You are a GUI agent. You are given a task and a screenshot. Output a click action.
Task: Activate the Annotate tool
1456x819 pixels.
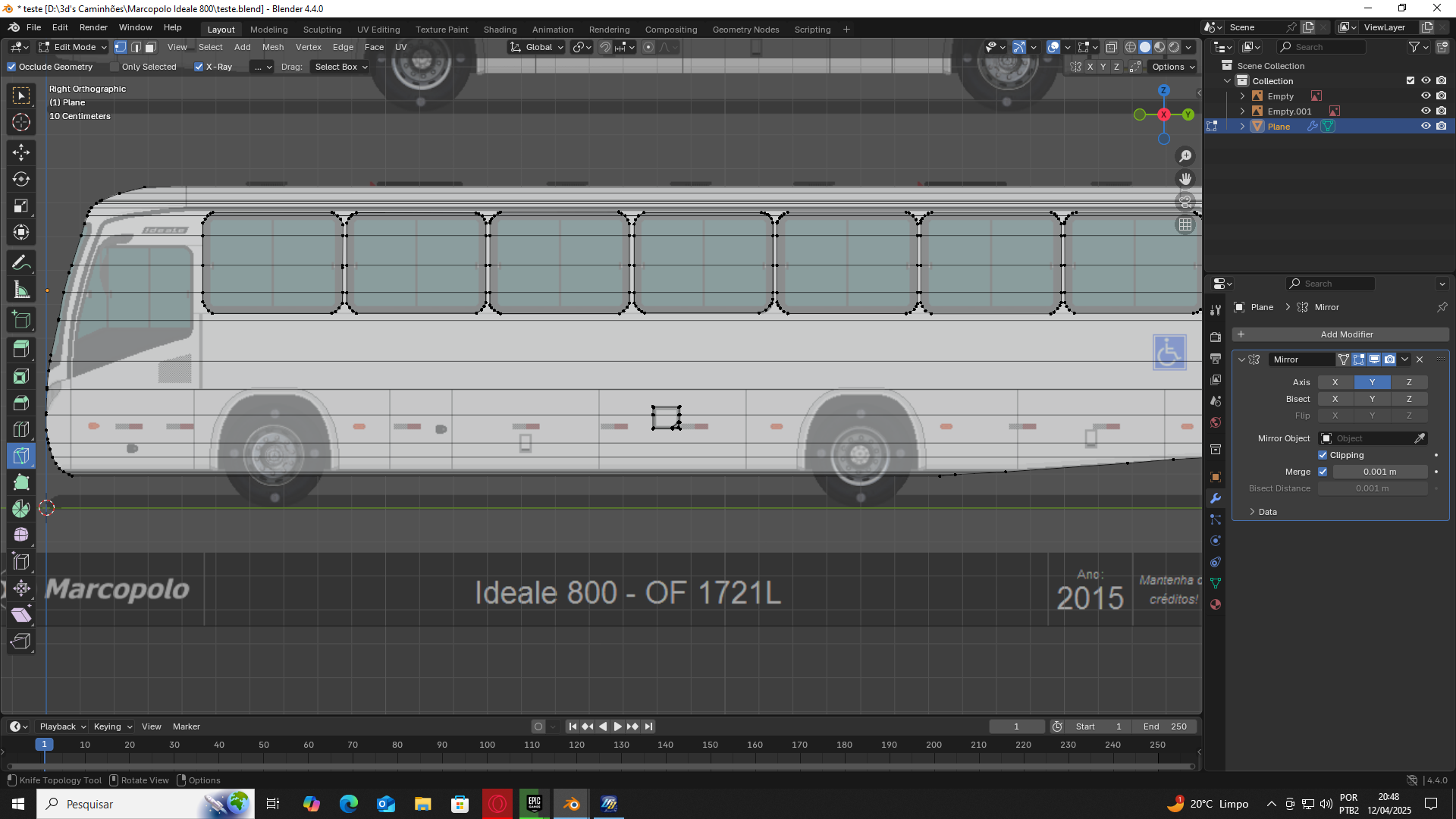(x=21, y=263)
